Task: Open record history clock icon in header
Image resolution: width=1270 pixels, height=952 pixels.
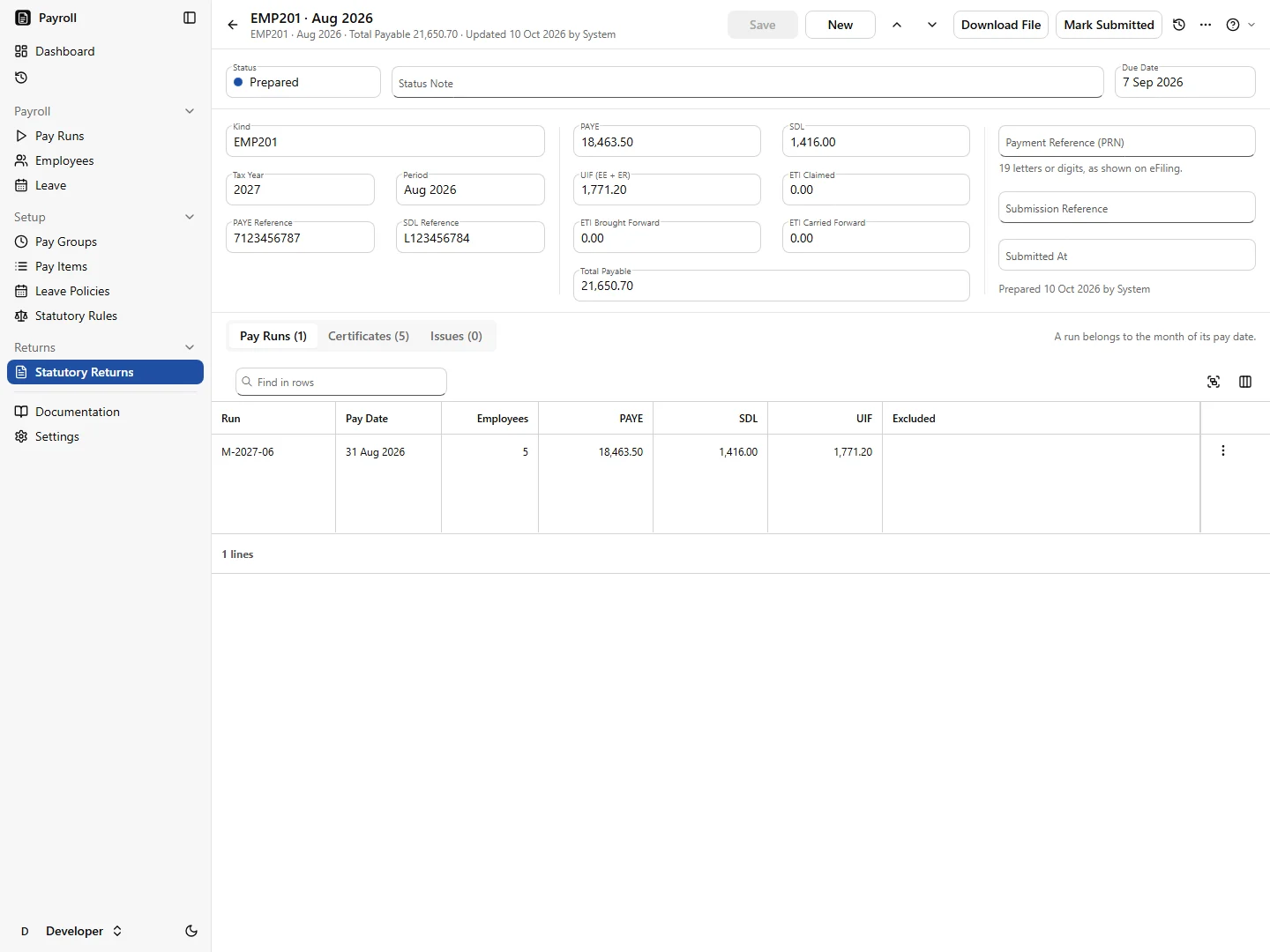Action: click(x=1179, y=25)
